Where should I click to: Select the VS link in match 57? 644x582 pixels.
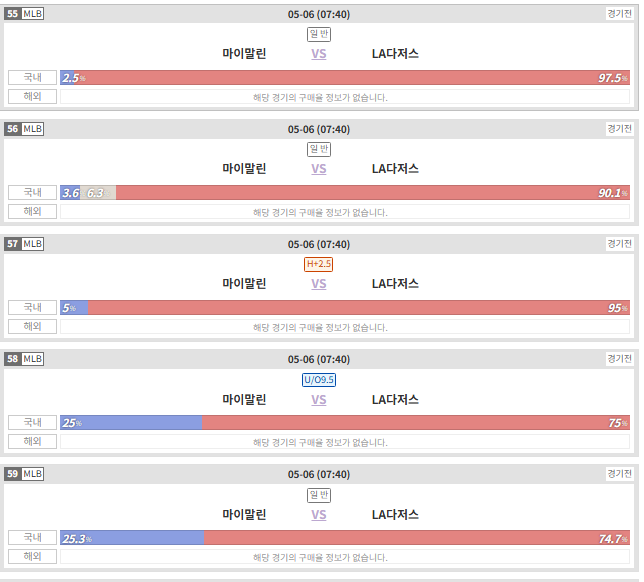point(319,284)
